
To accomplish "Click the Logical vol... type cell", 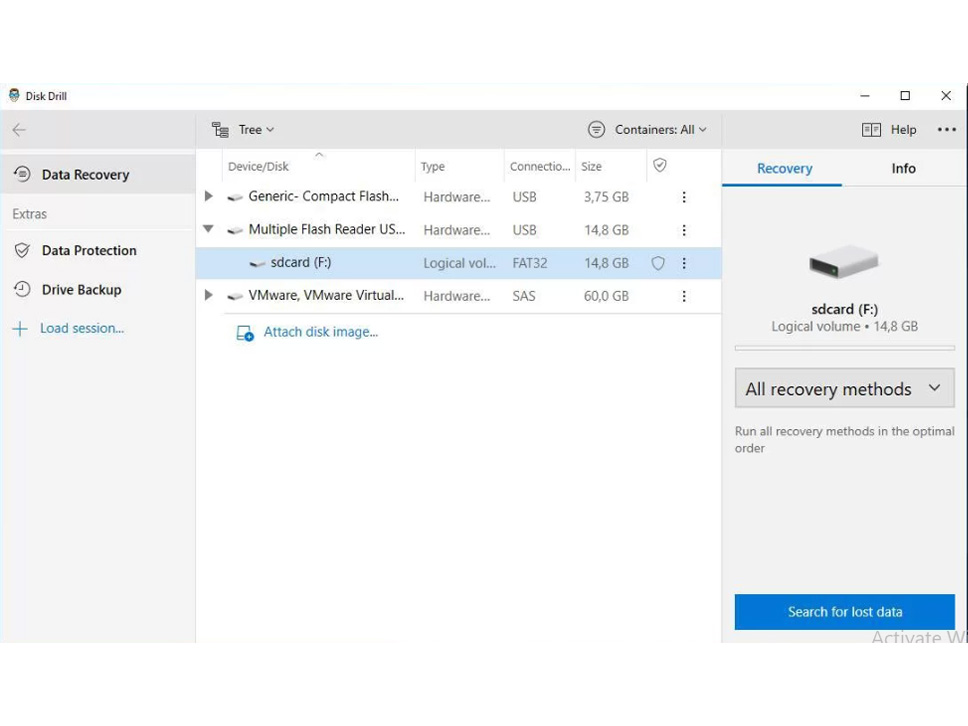I will click(x=459, y=263).
